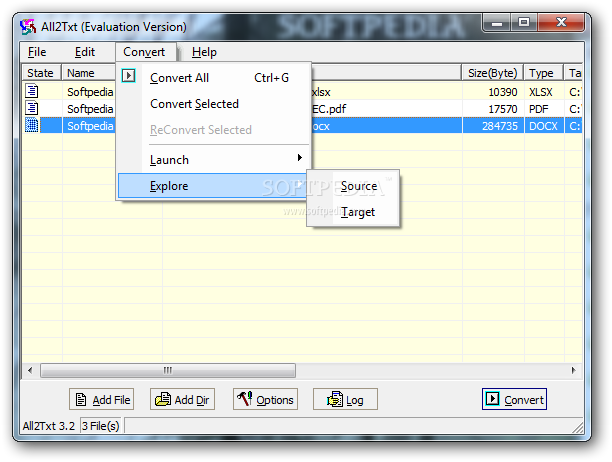Sort by the Size(Byte) column header
Image resolution: width=612 pixels, height=462 pixels.
click(493, 73)
